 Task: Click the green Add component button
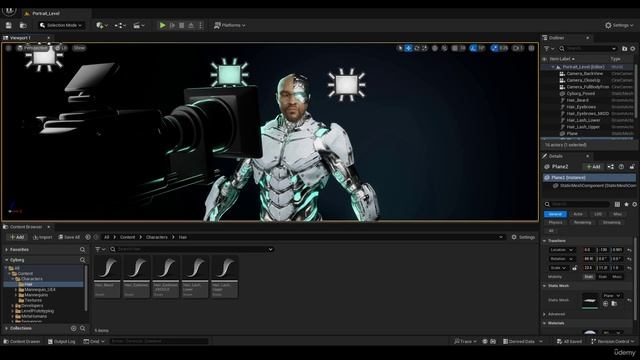pos(593,167)
